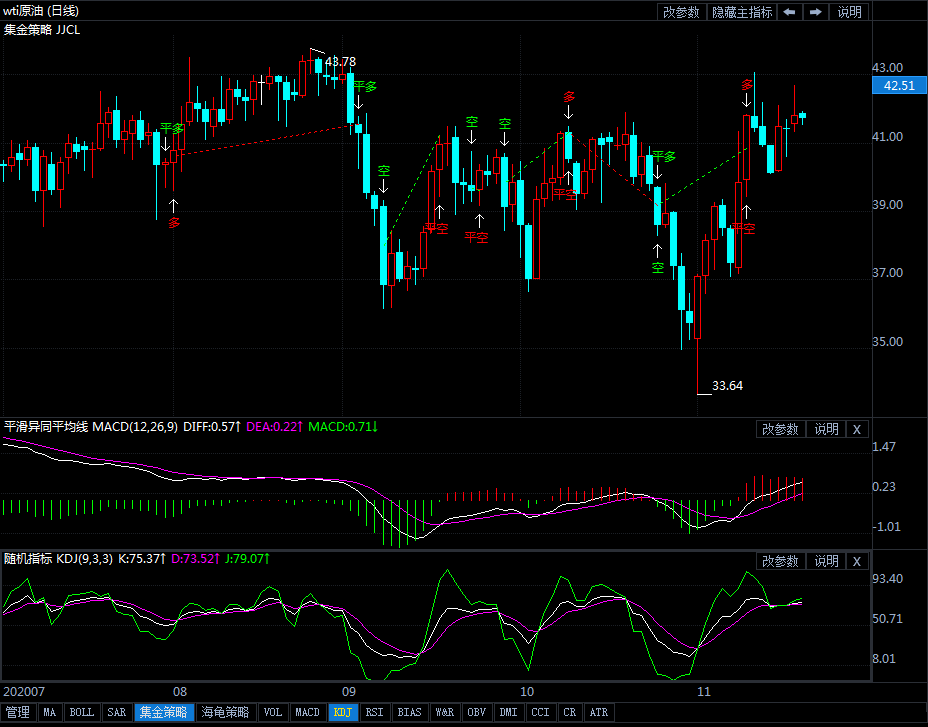Click the 33.64 low price marker
Image resolution: width=928 pixels, height=727 pixels.
point(727,385)
